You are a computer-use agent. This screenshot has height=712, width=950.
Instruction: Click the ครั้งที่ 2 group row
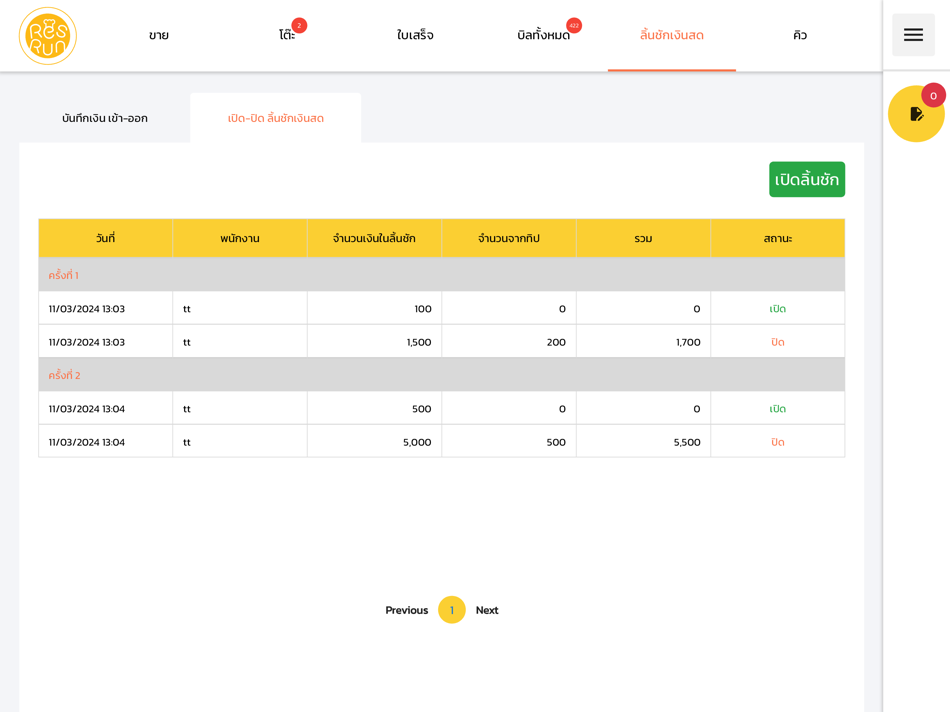[x=442, y=374]
